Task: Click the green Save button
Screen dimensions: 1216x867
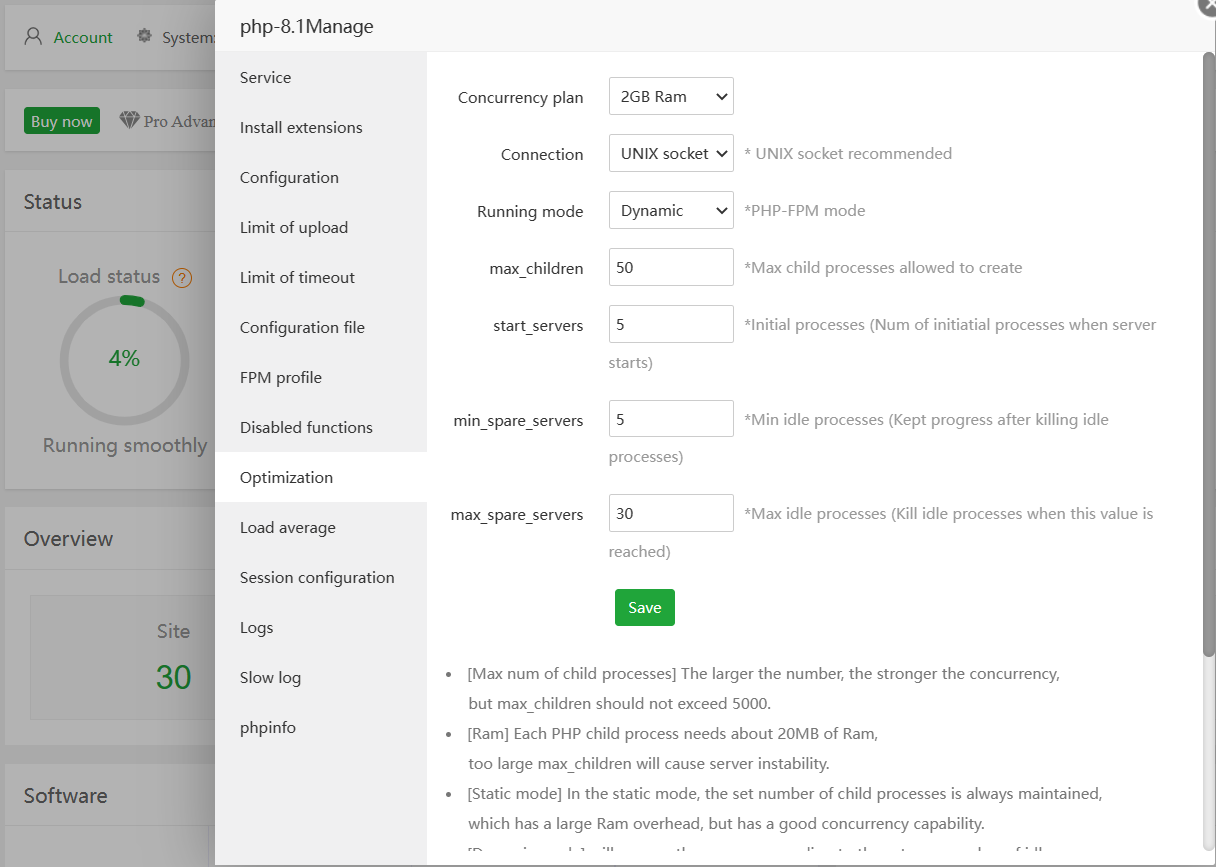Action: point(645,608)
